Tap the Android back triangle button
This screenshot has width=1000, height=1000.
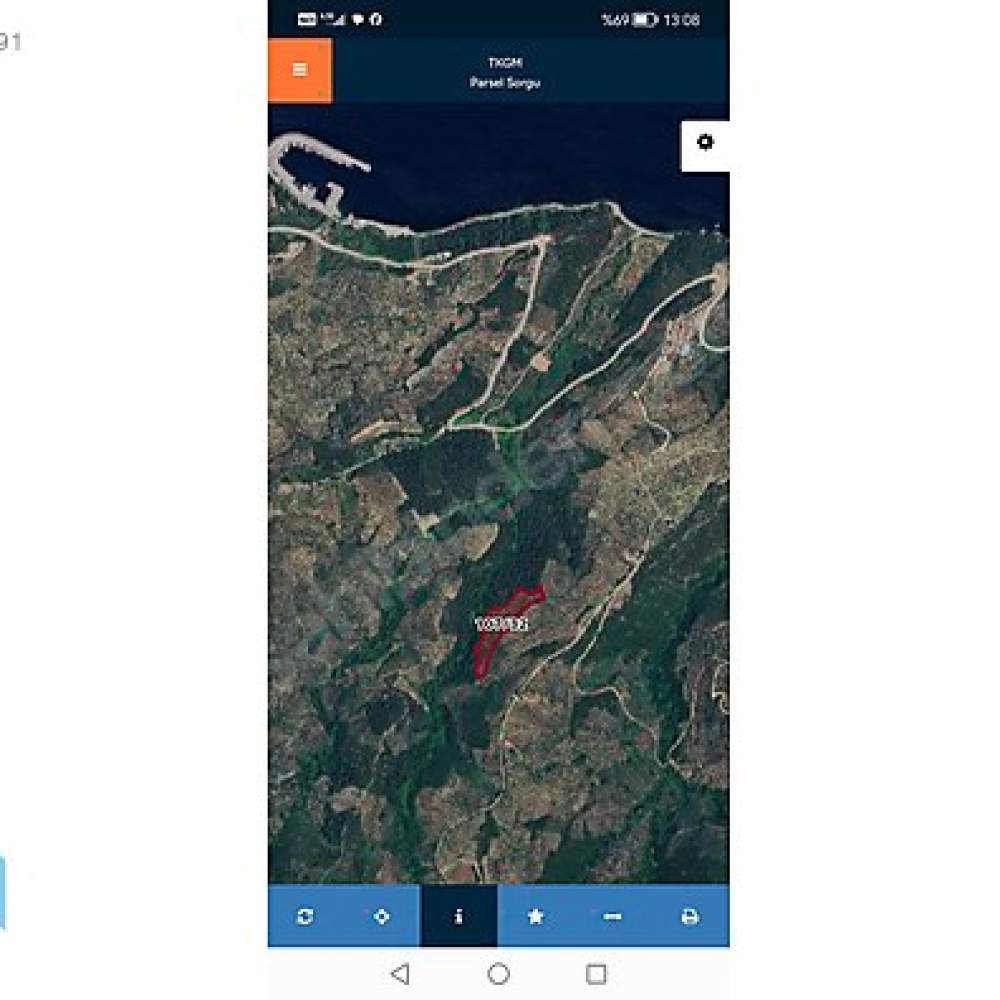[x=401, y=974]
